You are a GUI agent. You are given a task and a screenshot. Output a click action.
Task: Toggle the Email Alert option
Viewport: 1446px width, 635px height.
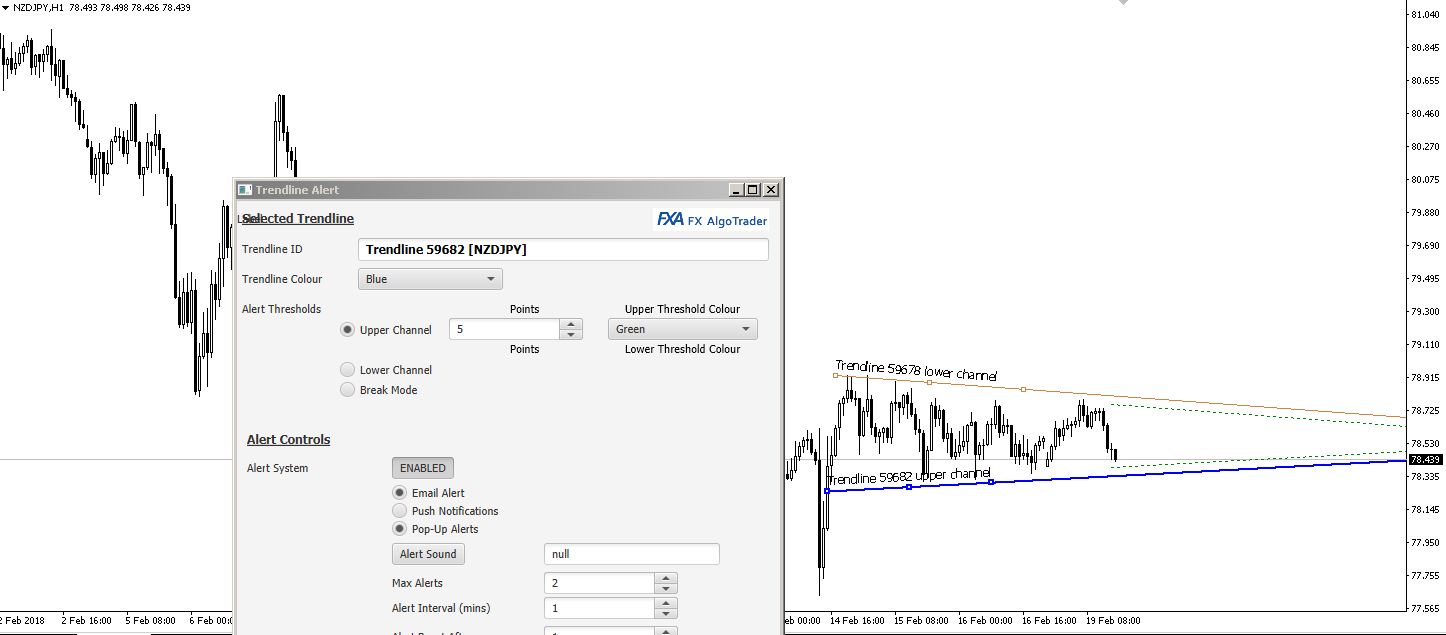[400, 493]
